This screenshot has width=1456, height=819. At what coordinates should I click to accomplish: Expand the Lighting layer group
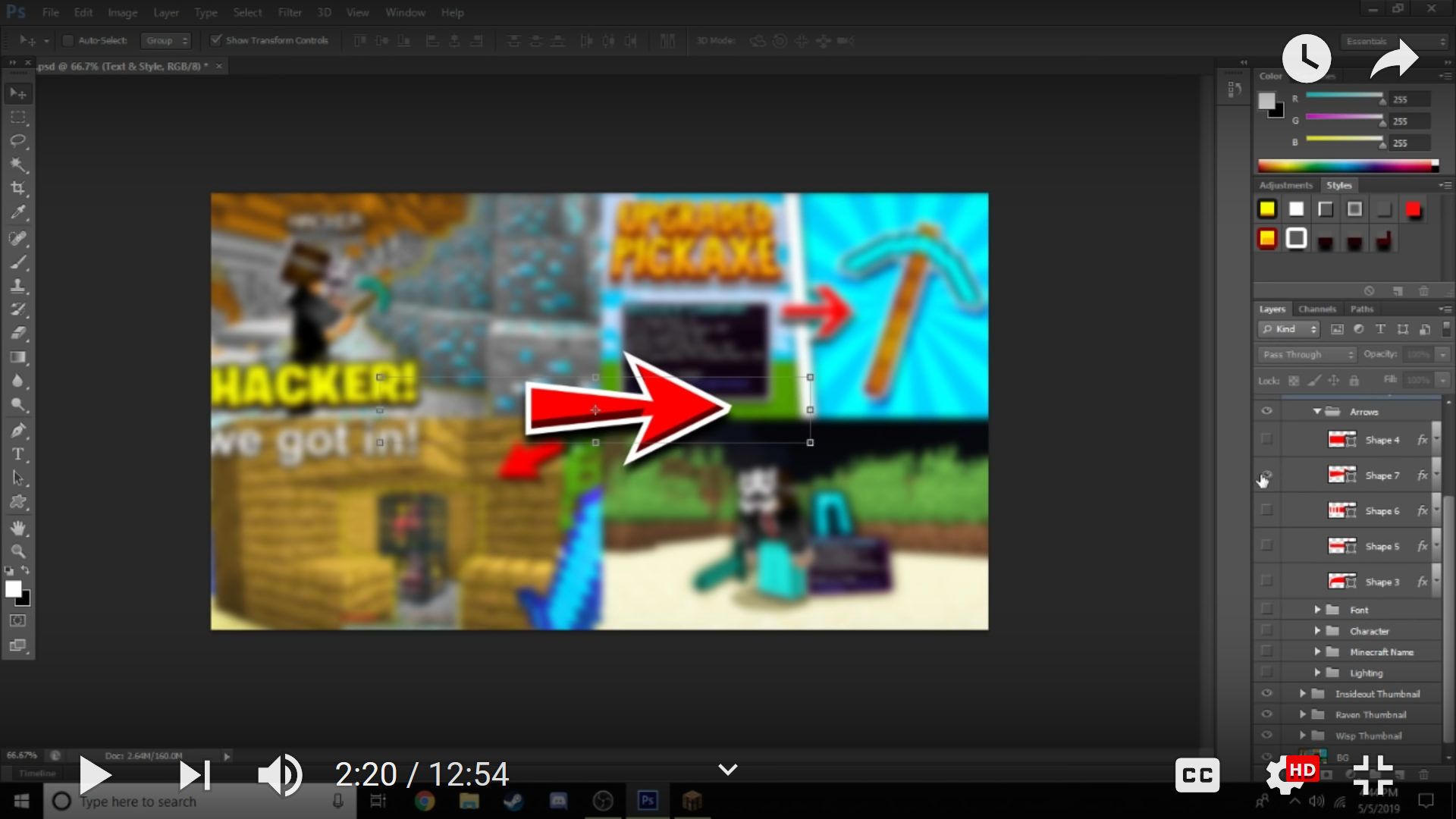point(1317,673)
